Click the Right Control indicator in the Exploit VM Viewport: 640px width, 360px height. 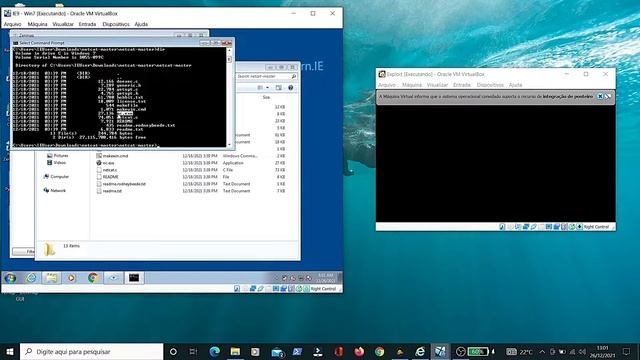[x=596, y=227]
